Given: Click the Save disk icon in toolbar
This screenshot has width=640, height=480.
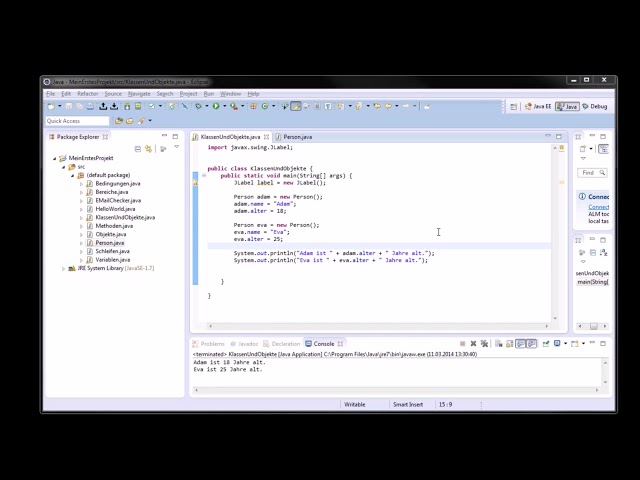Looking at the screenshot, I should tap(69, 106).
